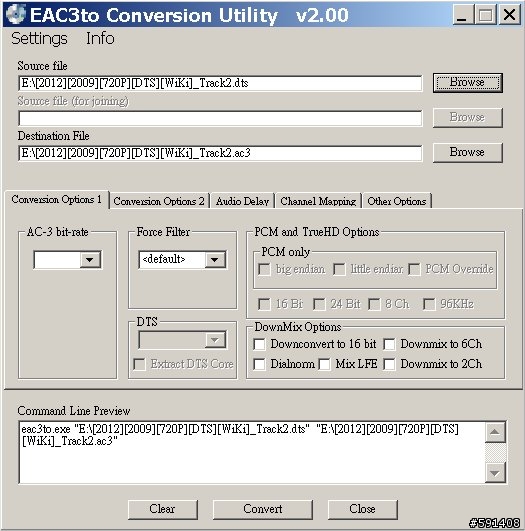This screenshot has height=531, width=525.
Task: Expand the AC-3 bit-rate dropdown
Action: [90, 260]
